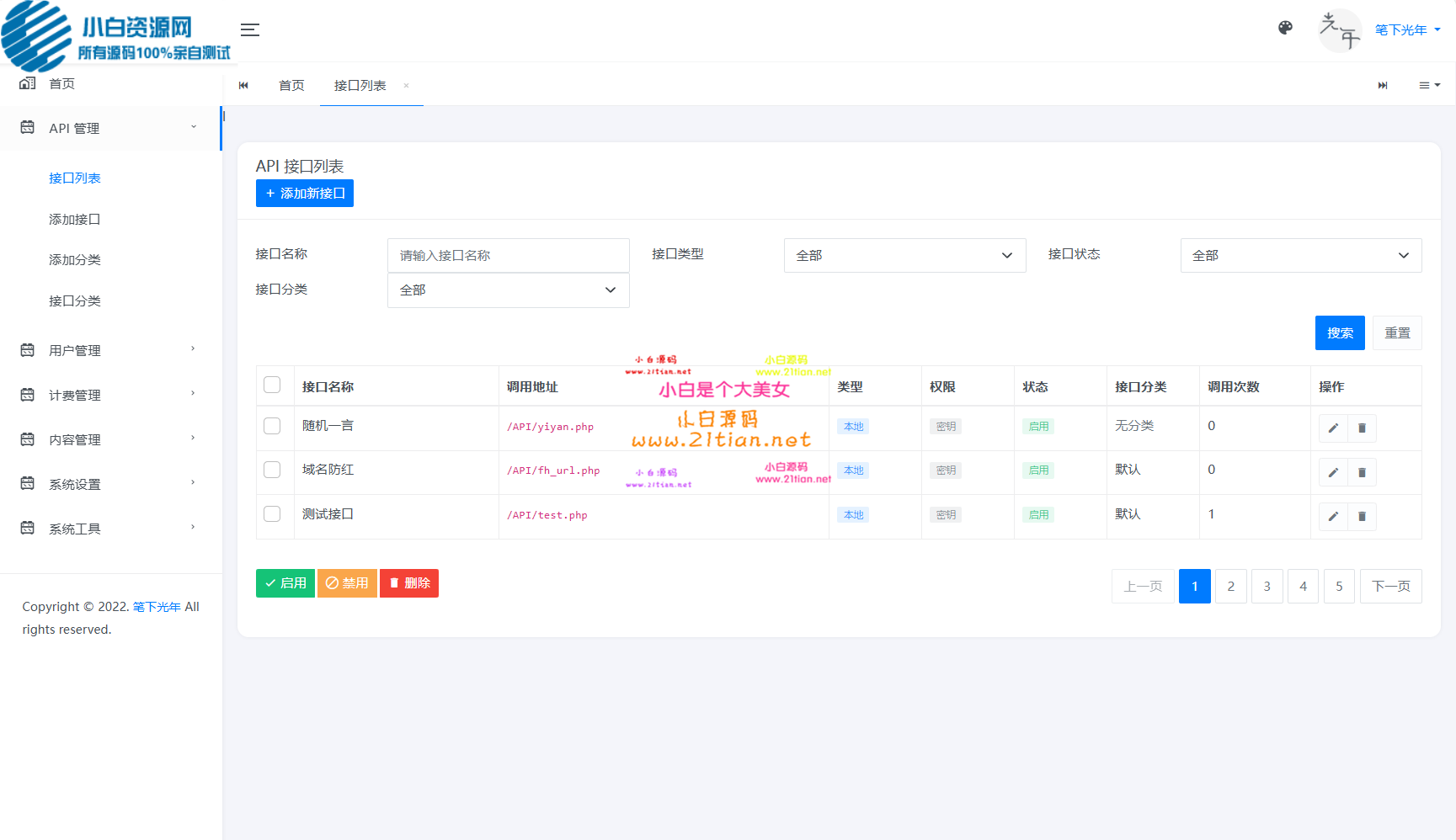
Task: Click the delete trash icon for 测试接口
Action: click(x=1362, y=516)
